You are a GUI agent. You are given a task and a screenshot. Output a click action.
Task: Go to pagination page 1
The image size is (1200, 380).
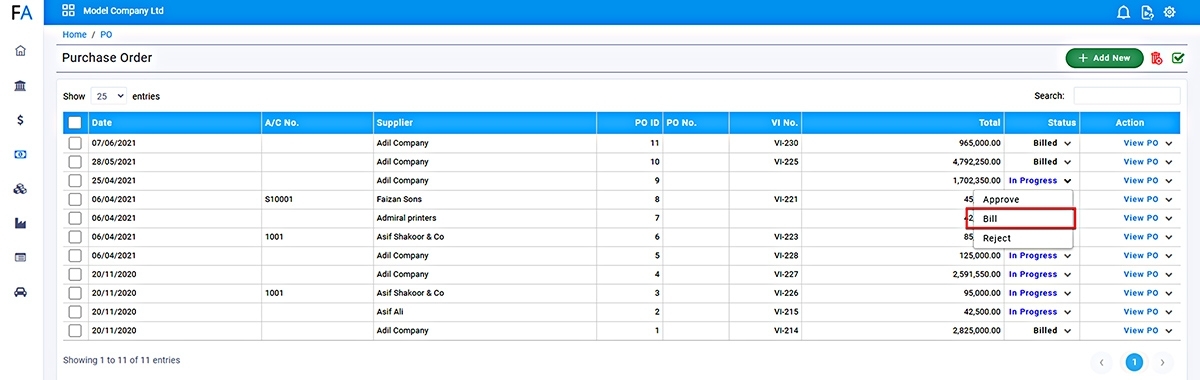(x=1134, y=362)
